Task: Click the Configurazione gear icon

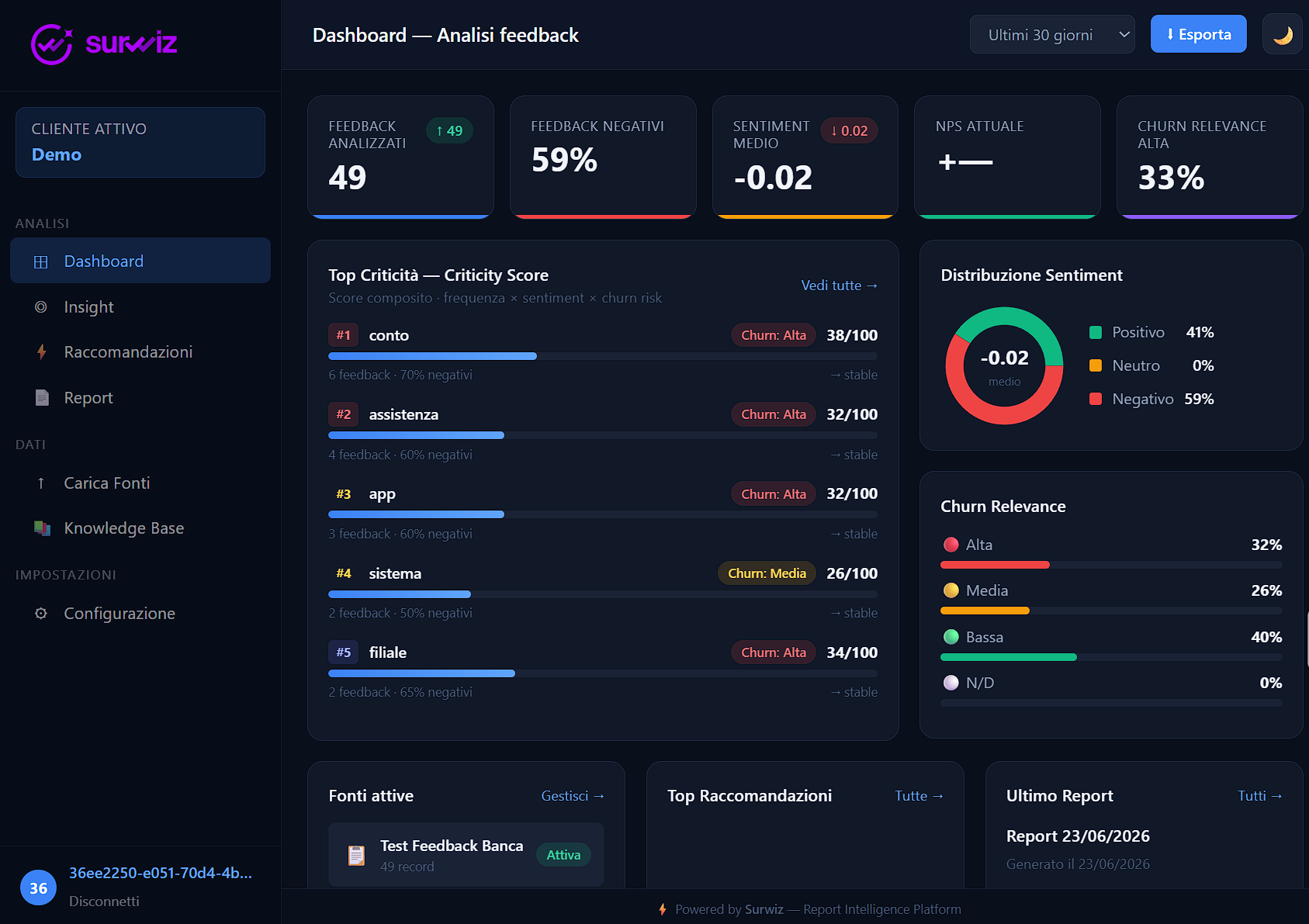Action: [41, 614]
